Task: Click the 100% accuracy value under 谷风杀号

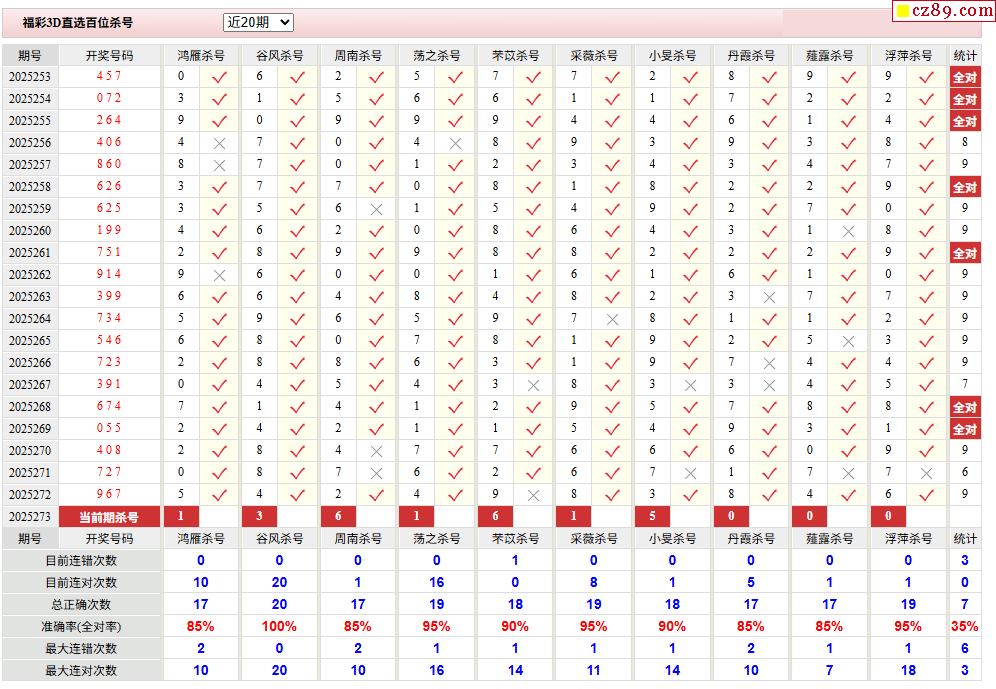Action: pyautogui.click(x=279, y=626)
